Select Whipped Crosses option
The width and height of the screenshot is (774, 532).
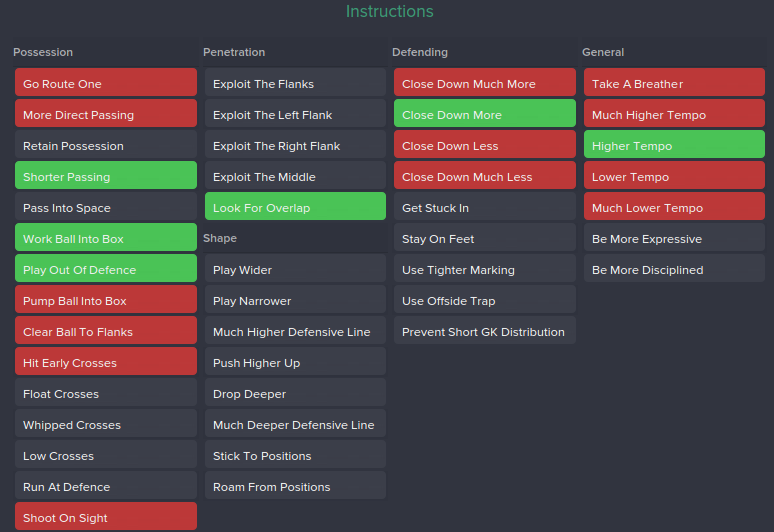pos(106,423)
